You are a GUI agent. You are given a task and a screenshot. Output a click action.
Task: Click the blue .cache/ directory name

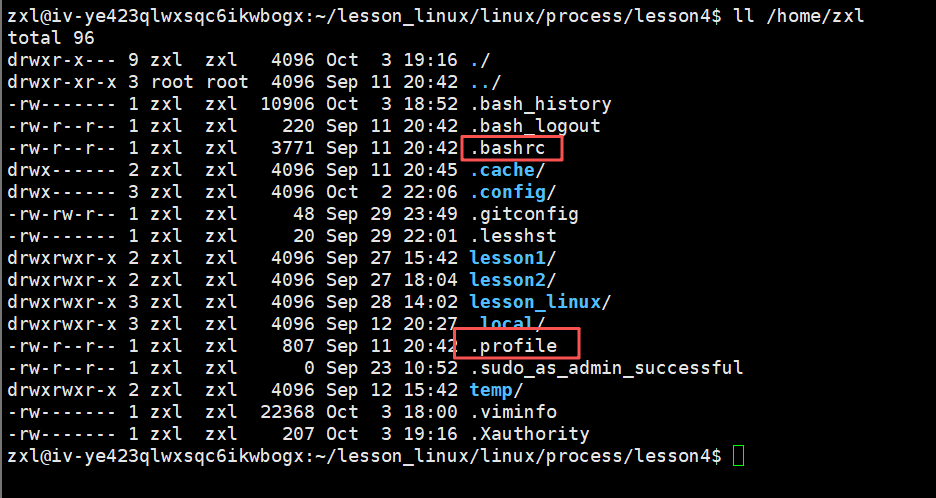pyautogui.click(x=507, y=170)
